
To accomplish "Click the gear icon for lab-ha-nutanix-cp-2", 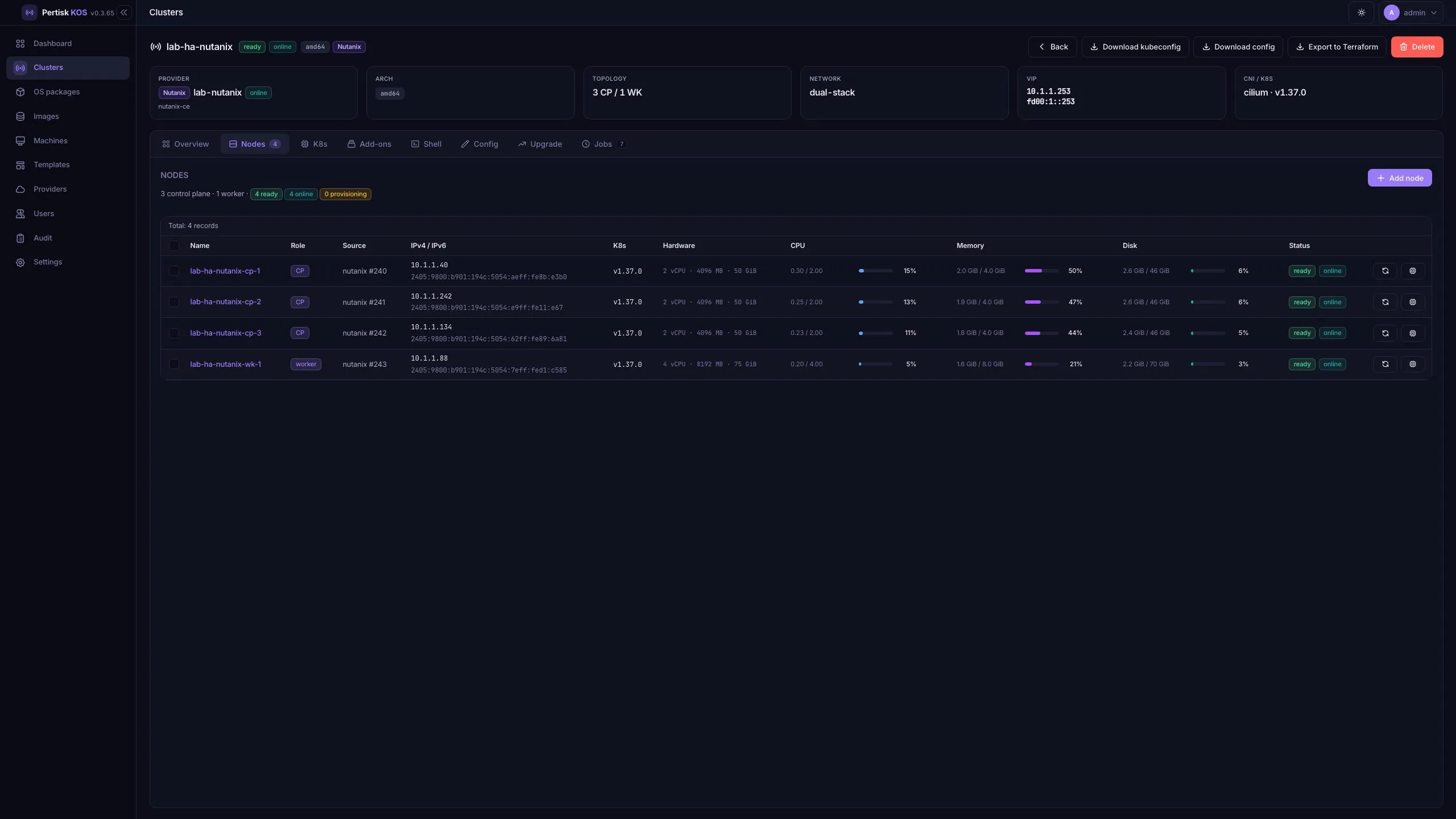I will [1412, 302].
